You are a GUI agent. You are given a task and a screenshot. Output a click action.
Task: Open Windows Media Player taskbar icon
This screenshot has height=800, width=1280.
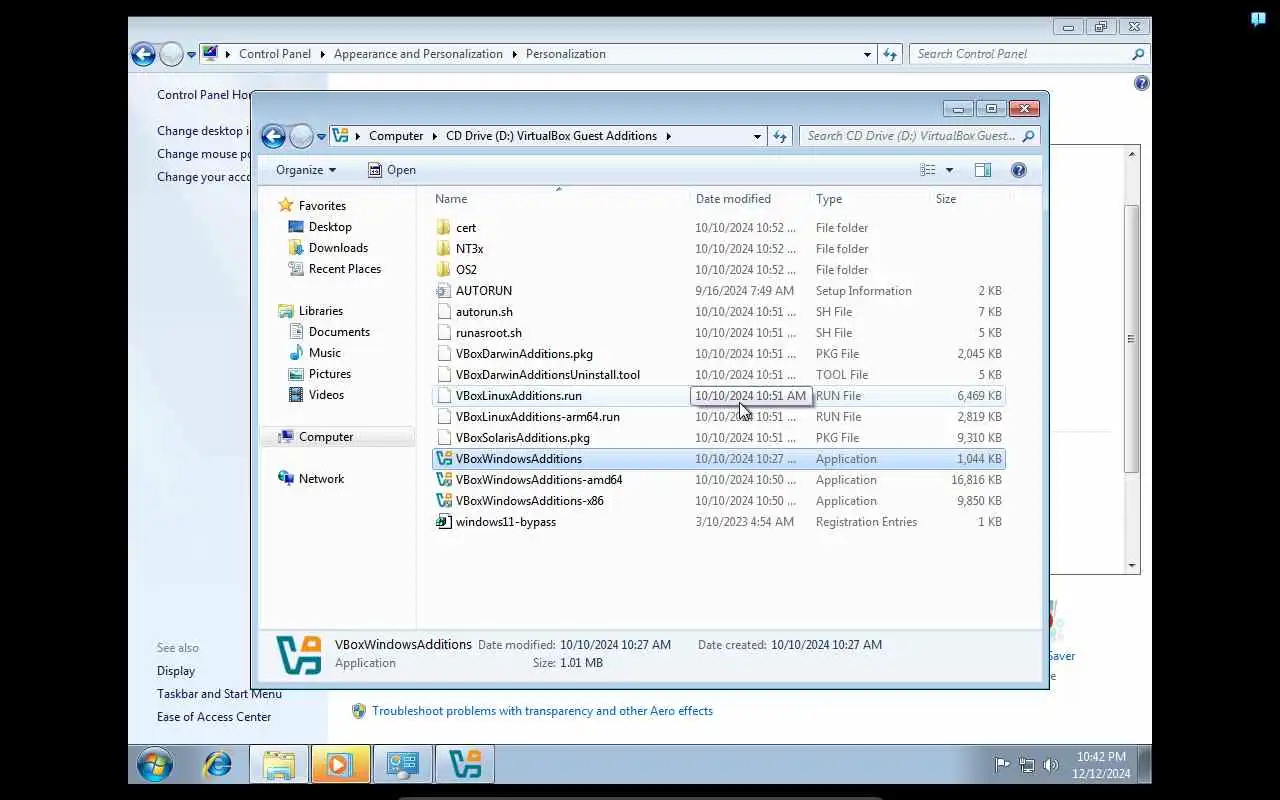pos(340,765)
